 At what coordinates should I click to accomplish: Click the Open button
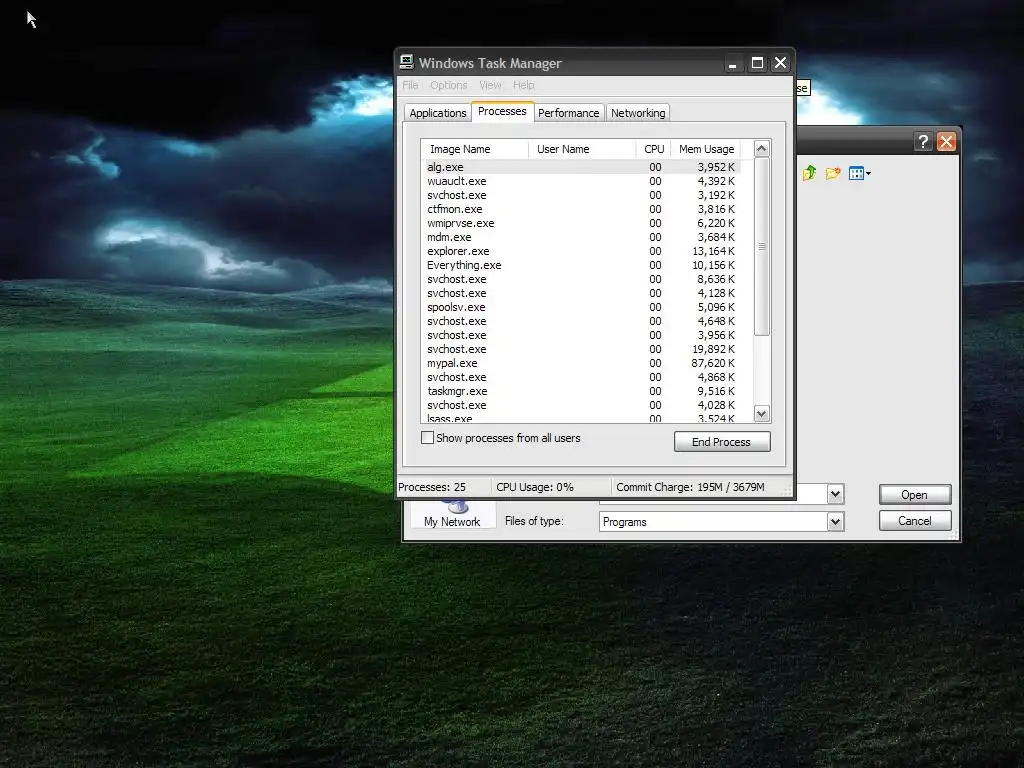tap(914, 495)
